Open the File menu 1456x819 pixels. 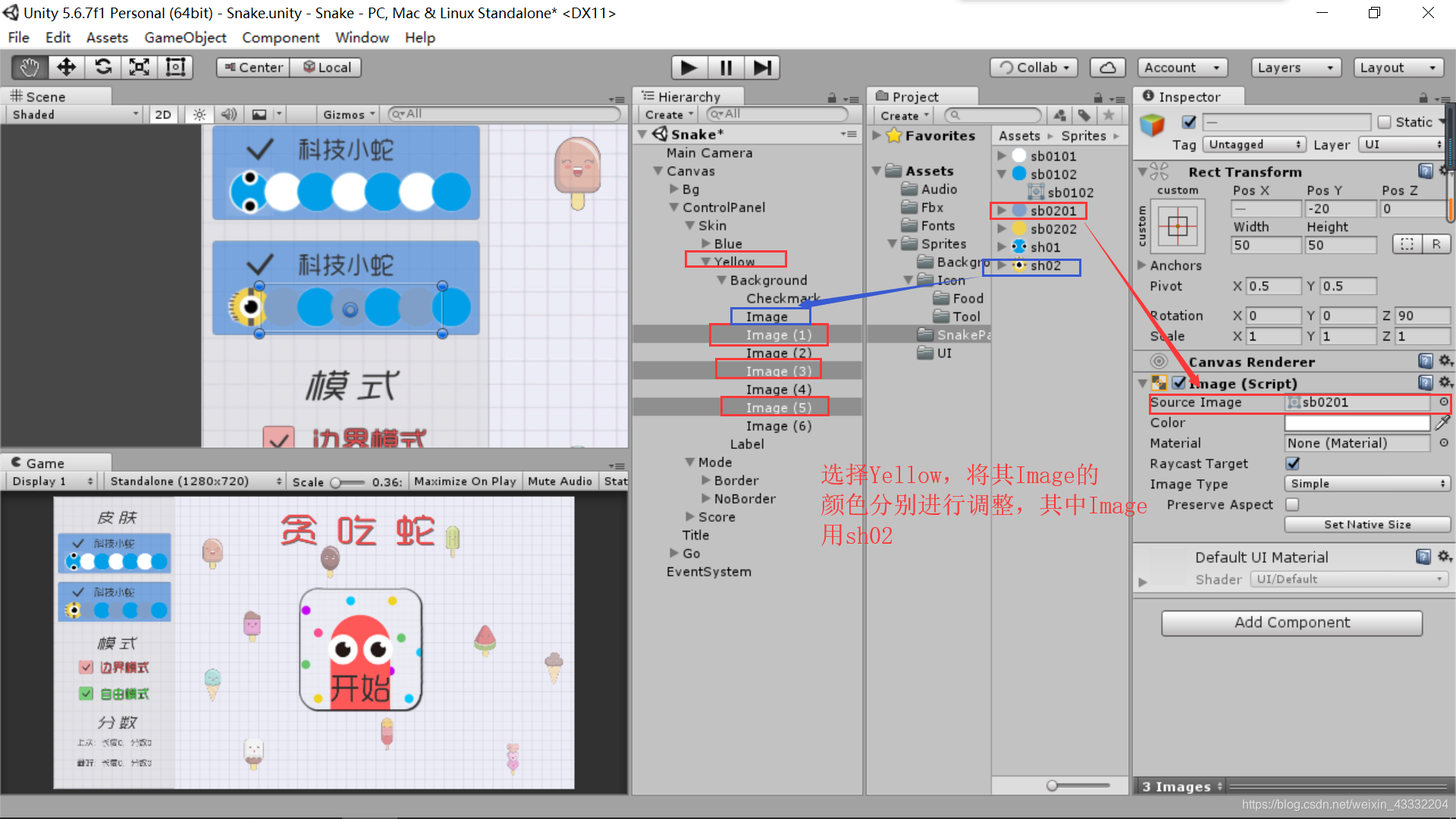[x=18, y=37]
